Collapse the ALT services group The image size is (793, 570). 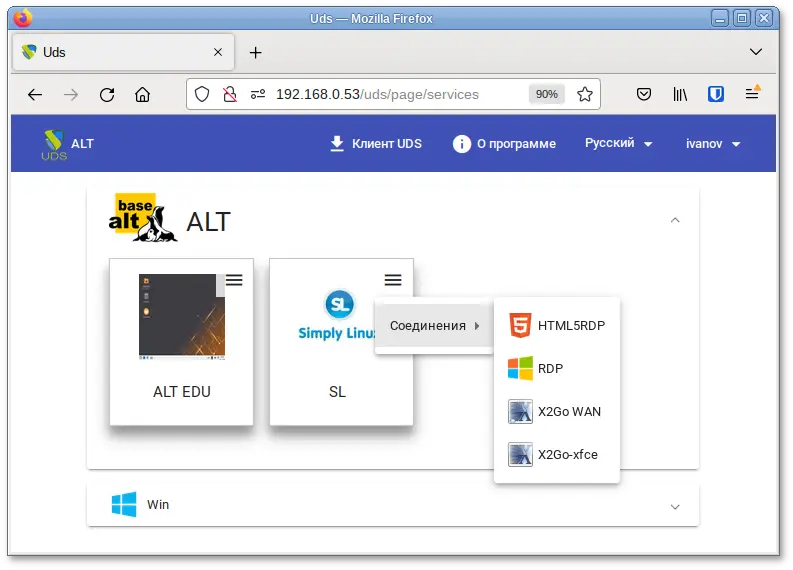pyautogui.click(x=675, y=220)
